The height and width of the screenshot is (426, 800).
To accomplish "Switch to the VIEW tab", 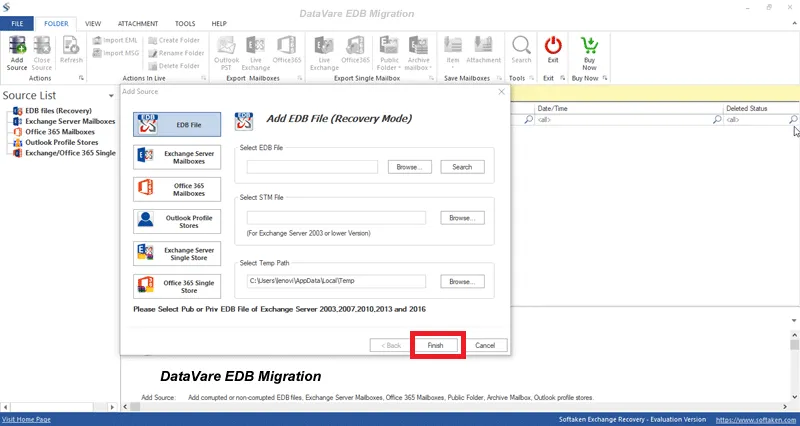I will [93, 23].
